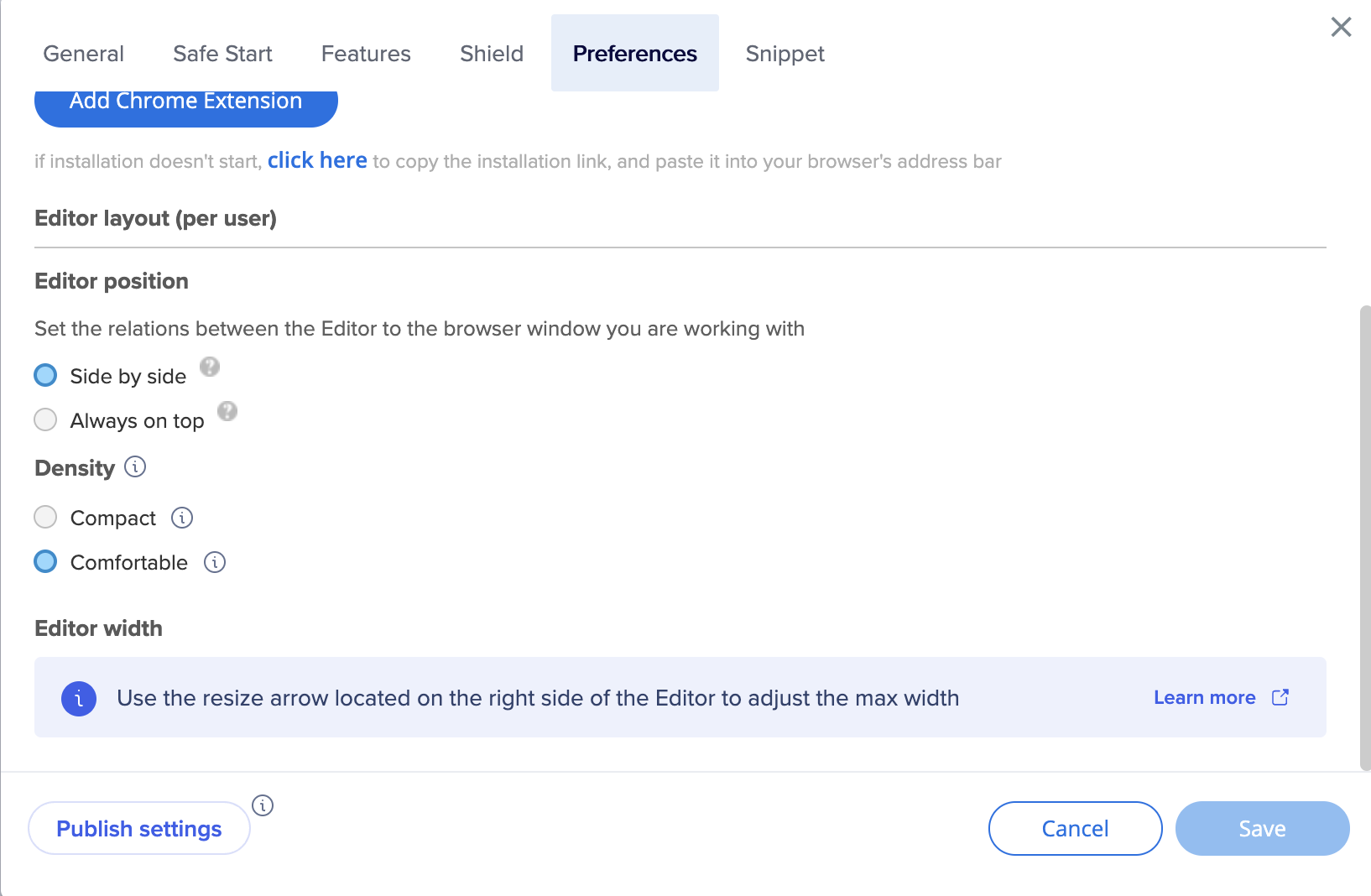Click help icon next to Side by side

point(210,367)
